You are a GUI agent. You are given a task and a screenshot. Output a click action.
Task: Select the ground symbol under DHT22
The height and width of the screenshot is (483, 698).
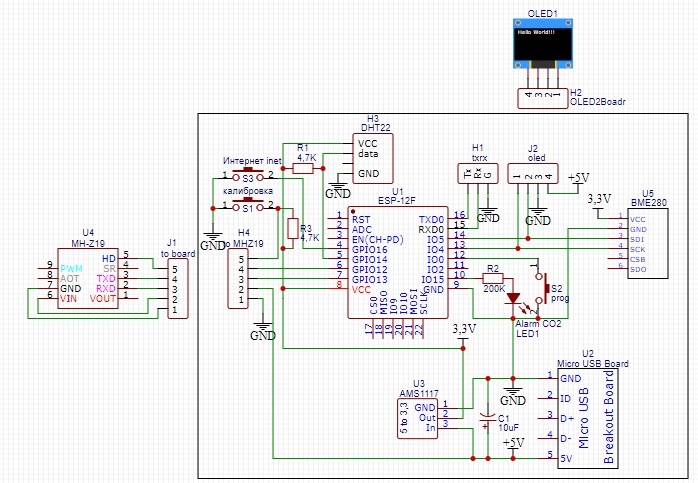pos(338,191)
